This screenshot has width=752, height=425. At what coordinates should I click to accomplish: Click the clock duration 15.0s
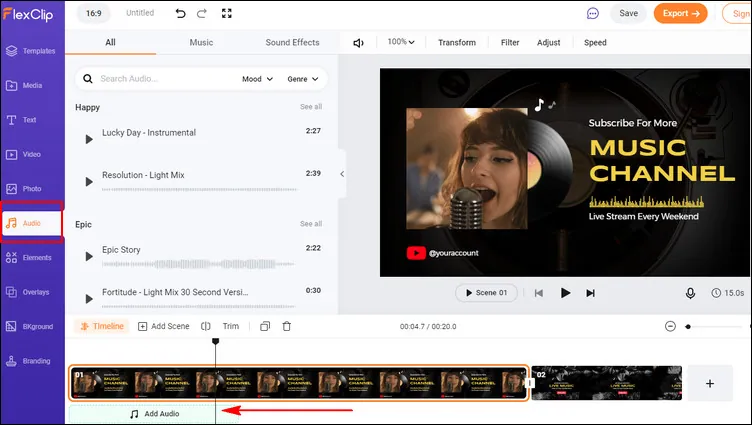pos(728,293)
